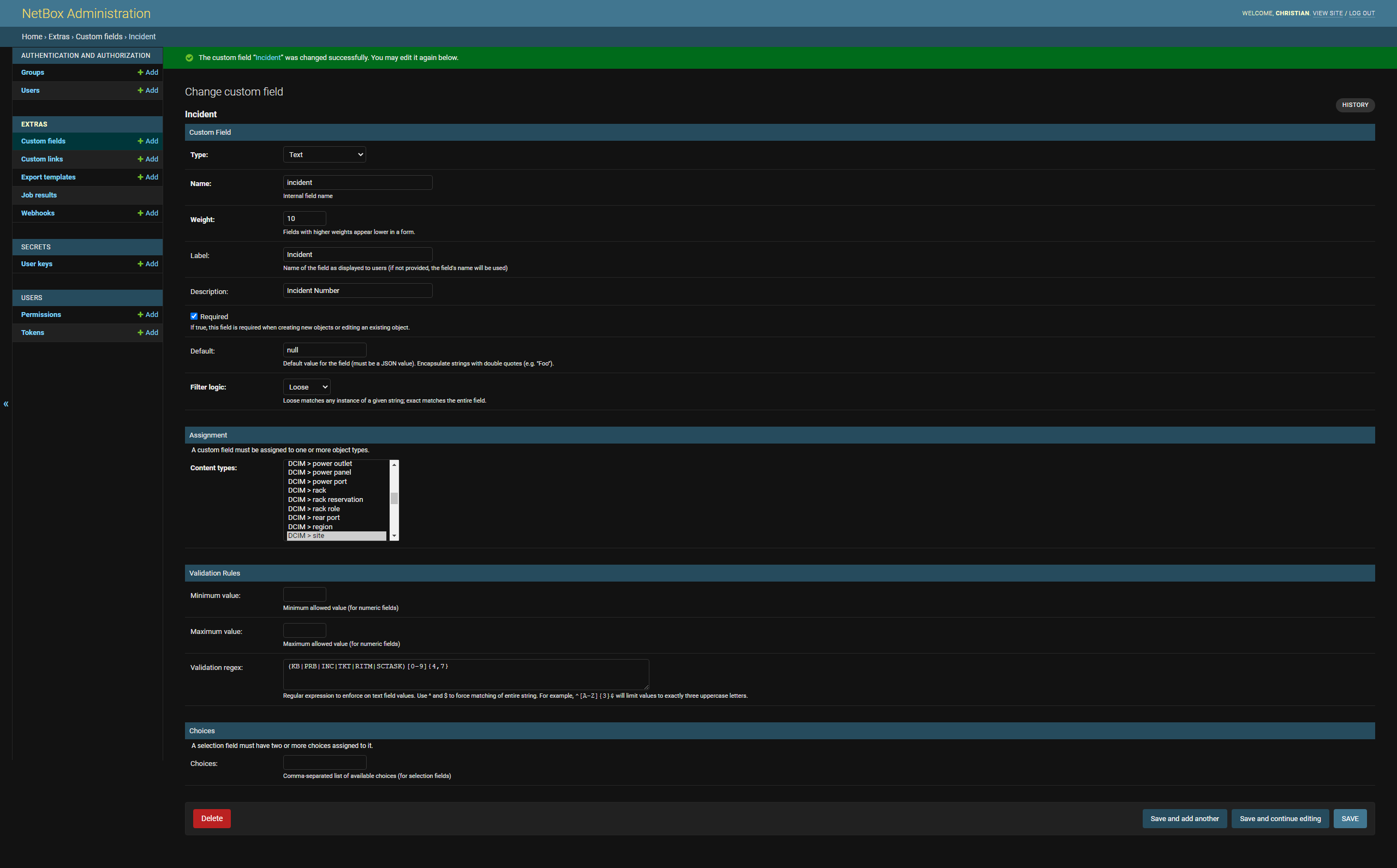Image resolution: width=1397 pixels, height=868 pixels.
Task: Click Save and continue editing
Action: click(1280, 818)
